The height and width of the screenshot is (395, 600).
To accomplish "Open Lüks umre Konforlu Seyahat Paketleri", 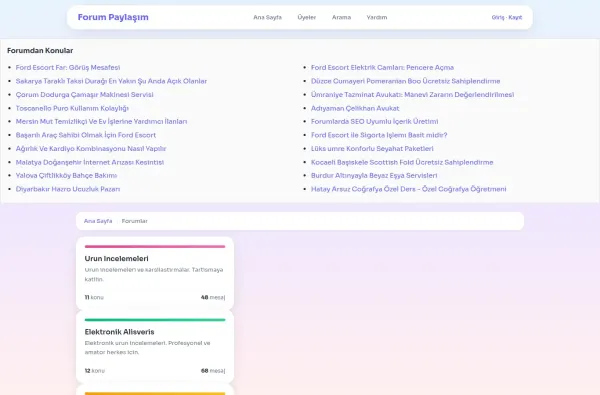I will pos(372,149).
